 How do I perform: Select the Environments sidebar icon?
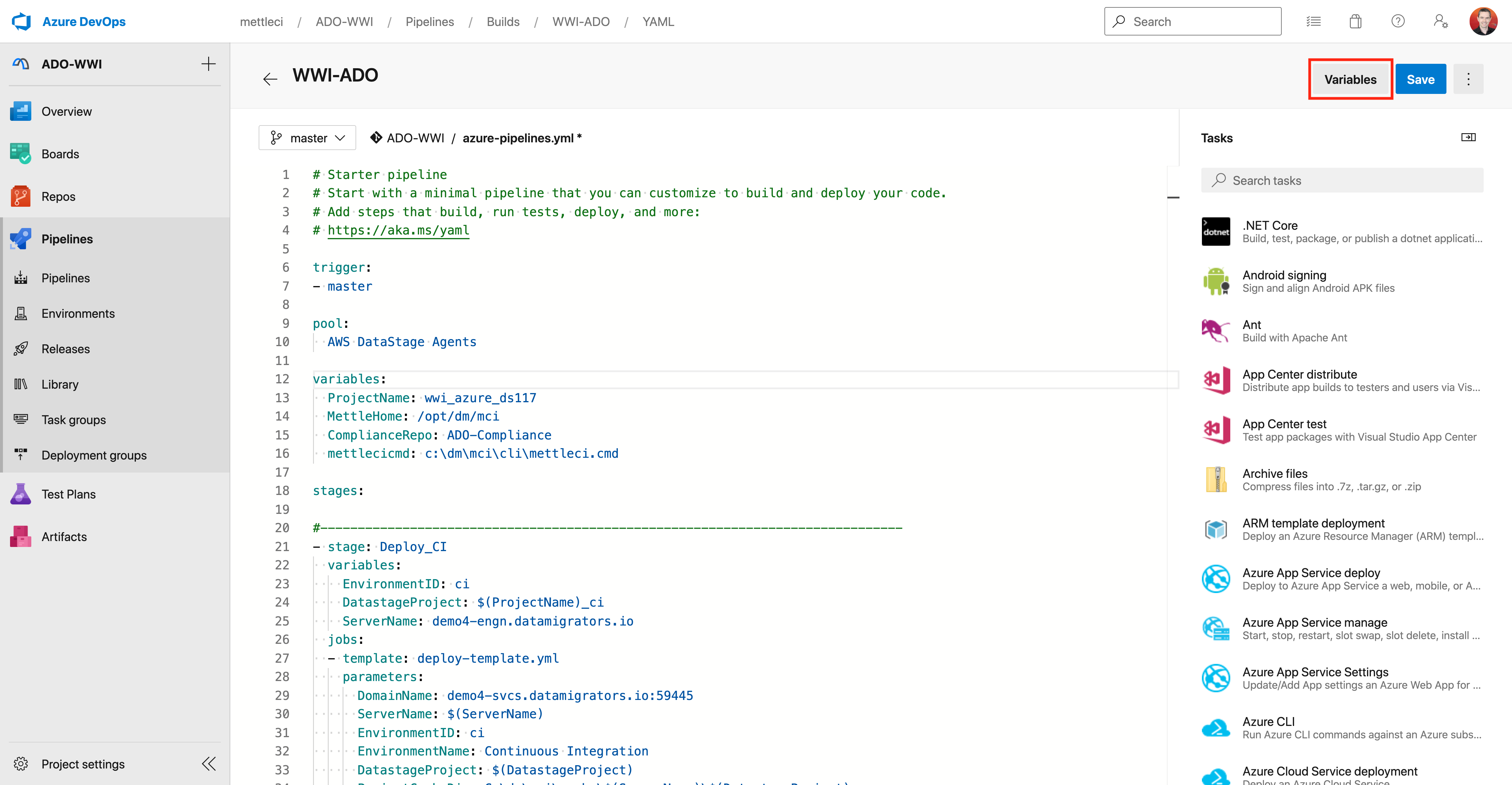(x=21, y=313)
